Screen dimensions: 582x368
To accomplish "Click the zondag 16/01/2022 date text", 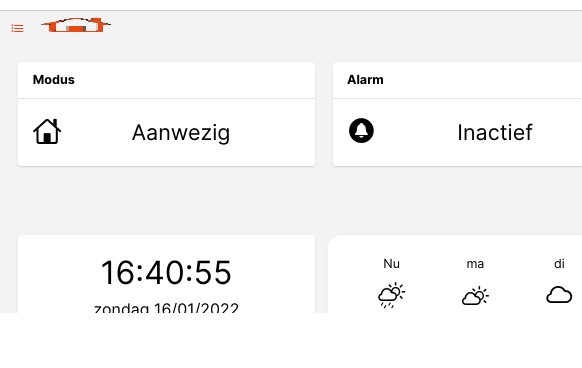I will pos(166,308).
